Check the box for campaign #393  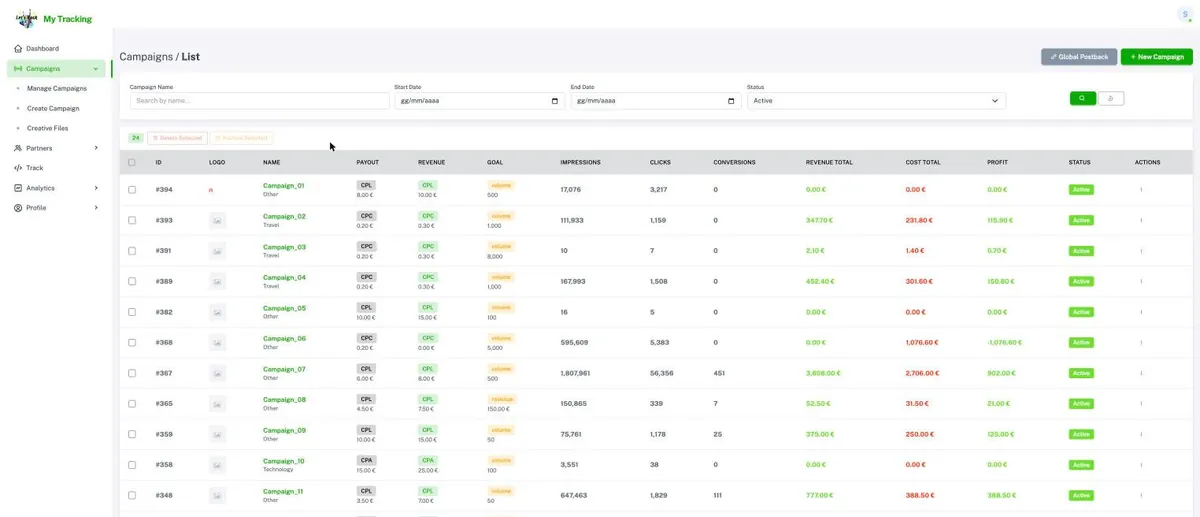coord(132,220)
